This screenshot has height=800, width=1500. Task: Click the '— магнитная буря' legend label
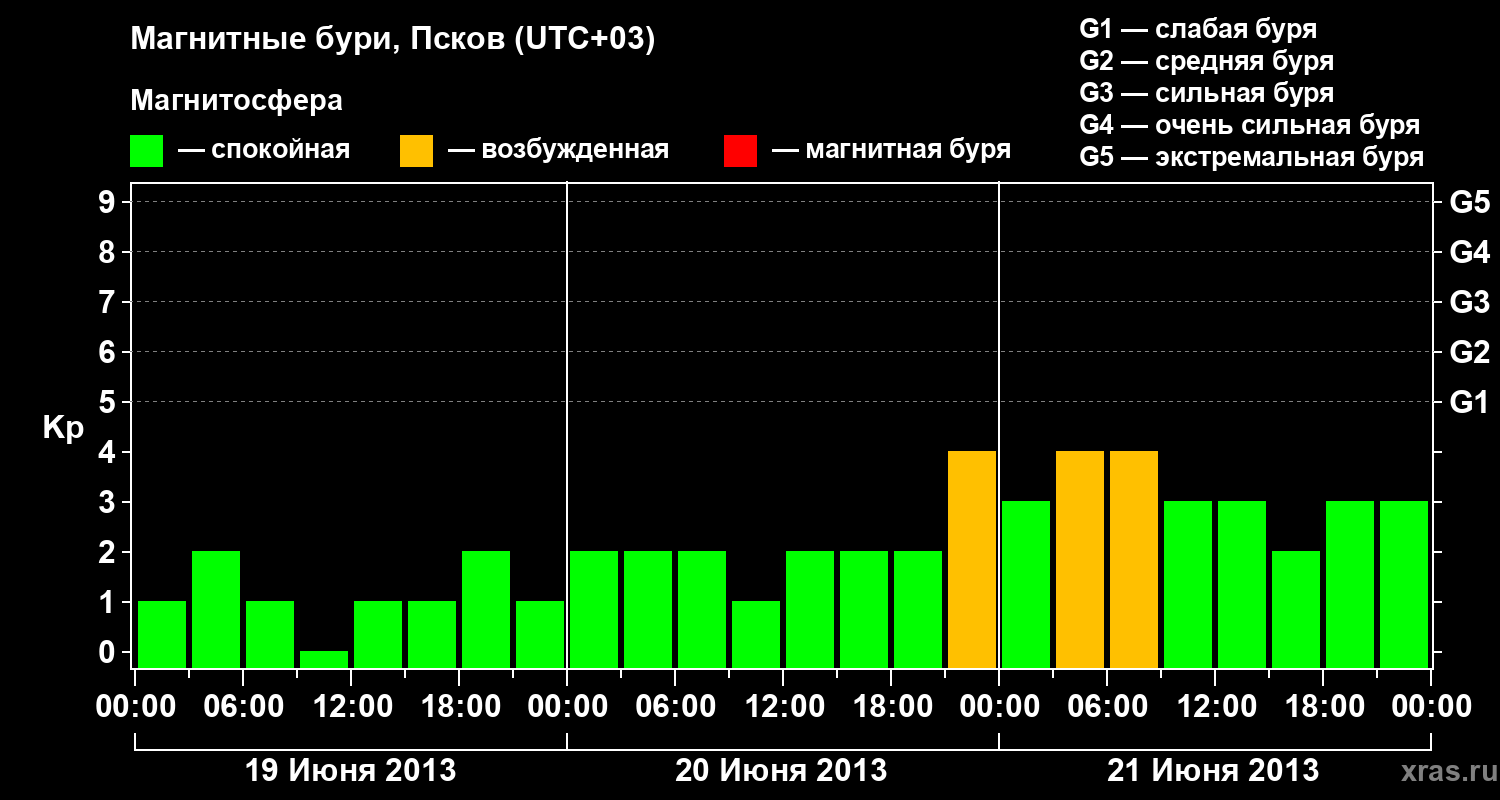tap(892, 150)
